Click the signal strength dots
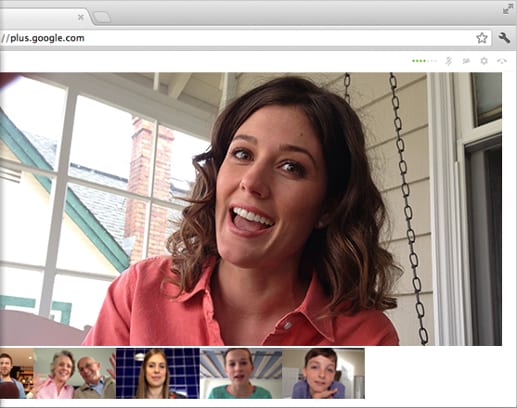This screenshot has height=408, width=517. point(424,61)
